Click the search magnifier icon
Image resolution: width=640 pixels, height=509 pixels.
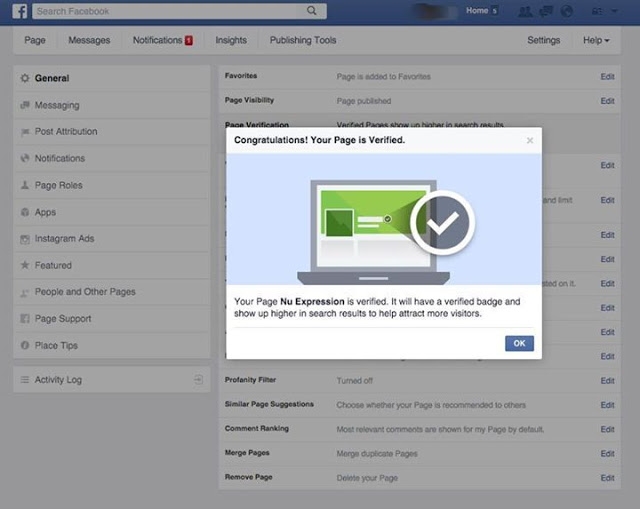311,11
